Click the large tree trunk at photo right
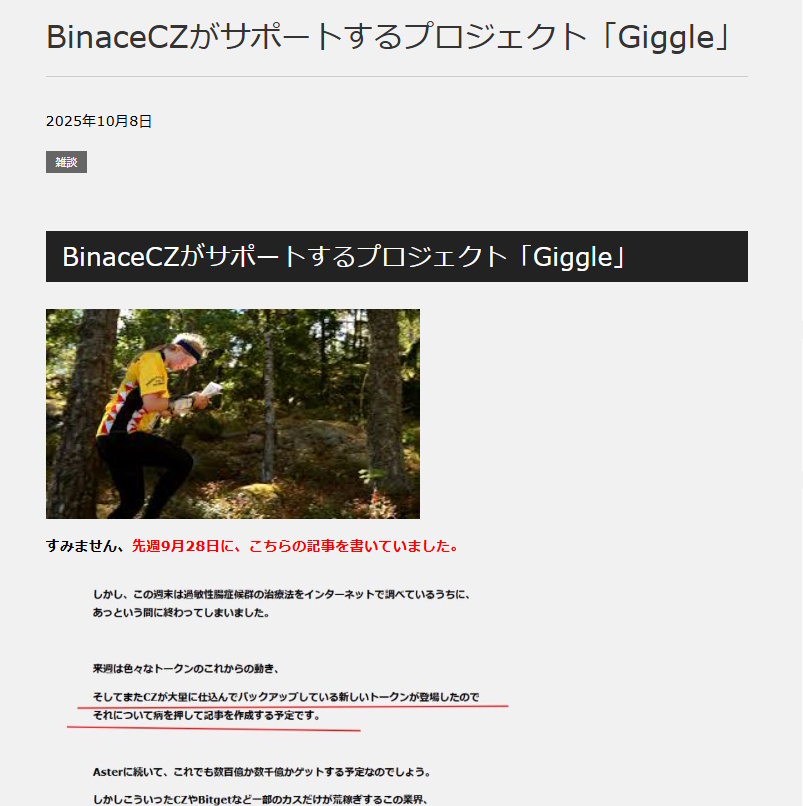The image size is (803, 806). click(385, 401)
